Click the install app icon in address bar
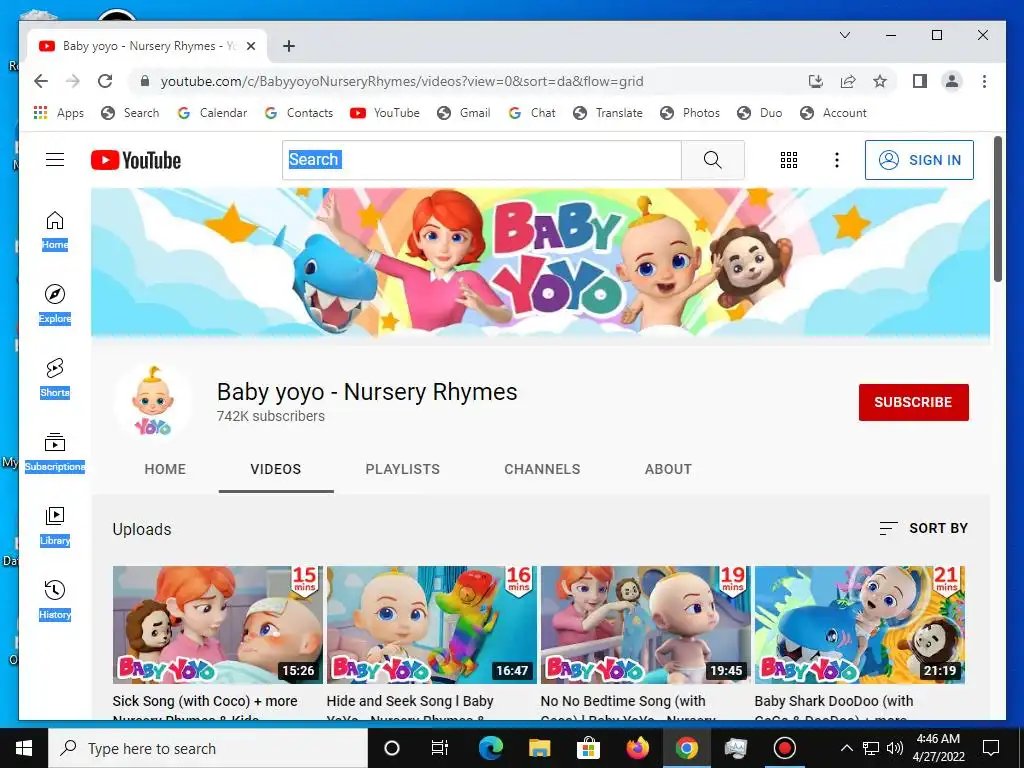Image resolution: width=1024 pixels, height=768 pixels. (816, 81)
